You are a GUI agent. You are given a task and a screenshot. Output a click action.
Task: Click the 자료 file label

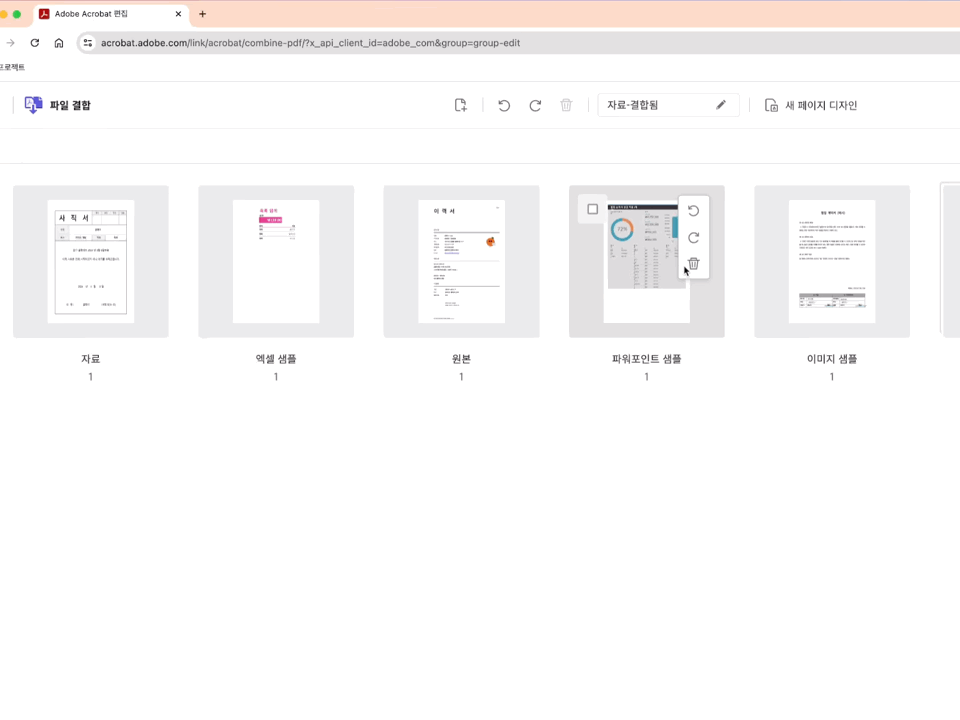click(91, 359)
